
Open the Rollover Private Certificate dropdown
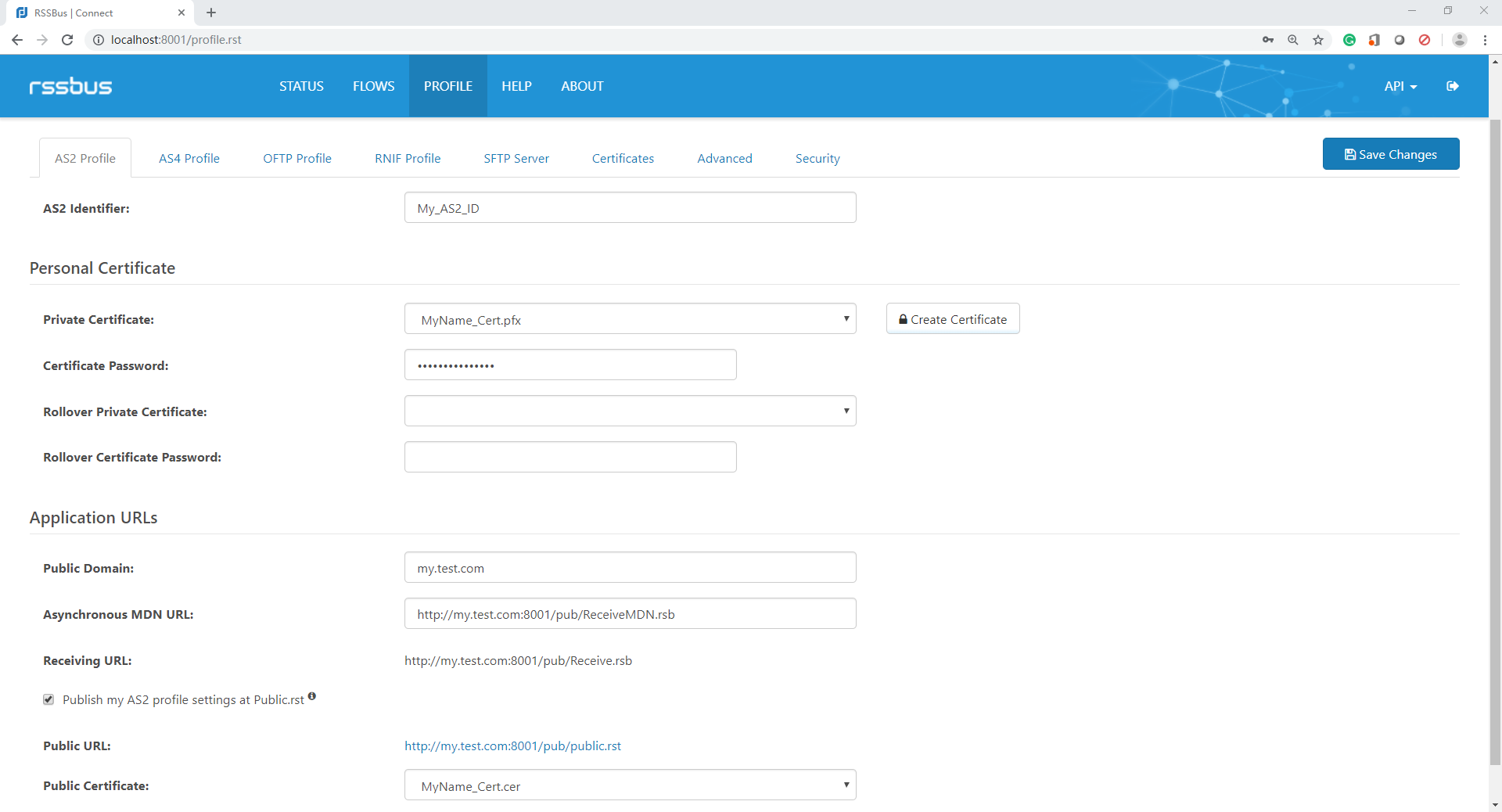(630, 411)
